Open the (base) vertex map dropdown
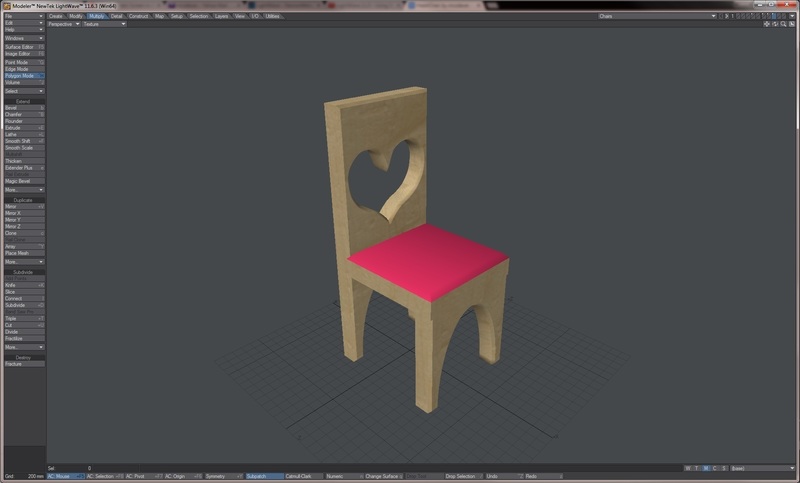The height and width of the screenshot is (483, 800). pyautogui.click(x=762, y=468)
